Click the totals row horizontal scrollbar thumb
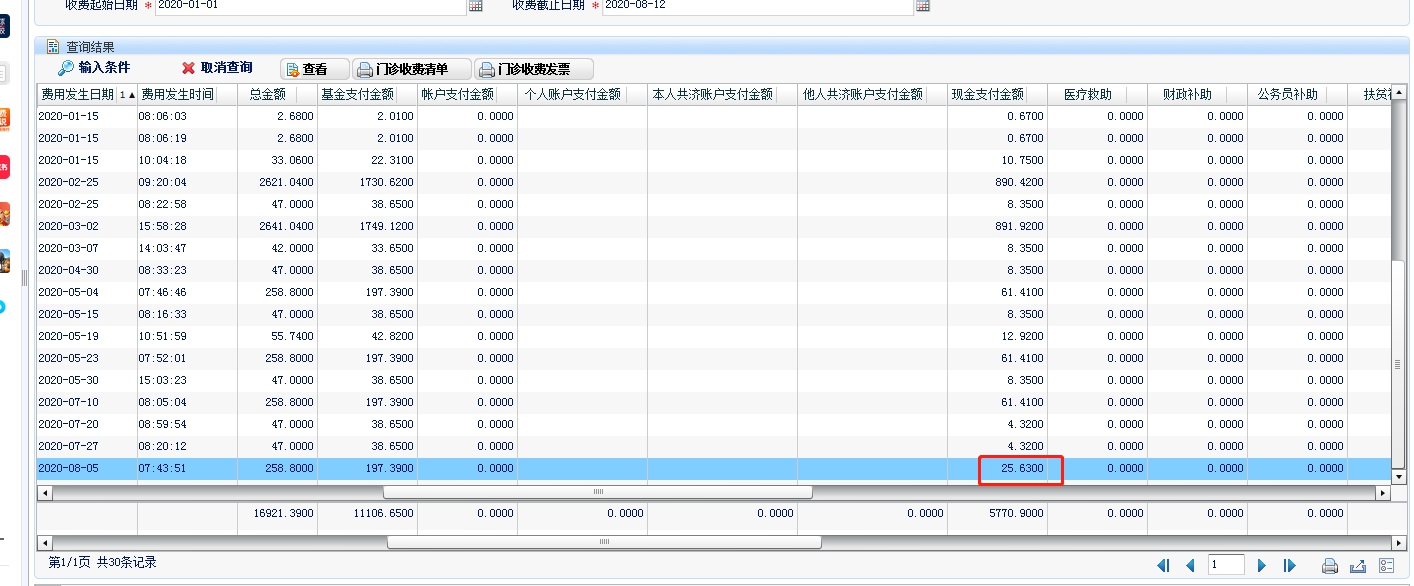1414x586 pixels. (x=604, y=541)
